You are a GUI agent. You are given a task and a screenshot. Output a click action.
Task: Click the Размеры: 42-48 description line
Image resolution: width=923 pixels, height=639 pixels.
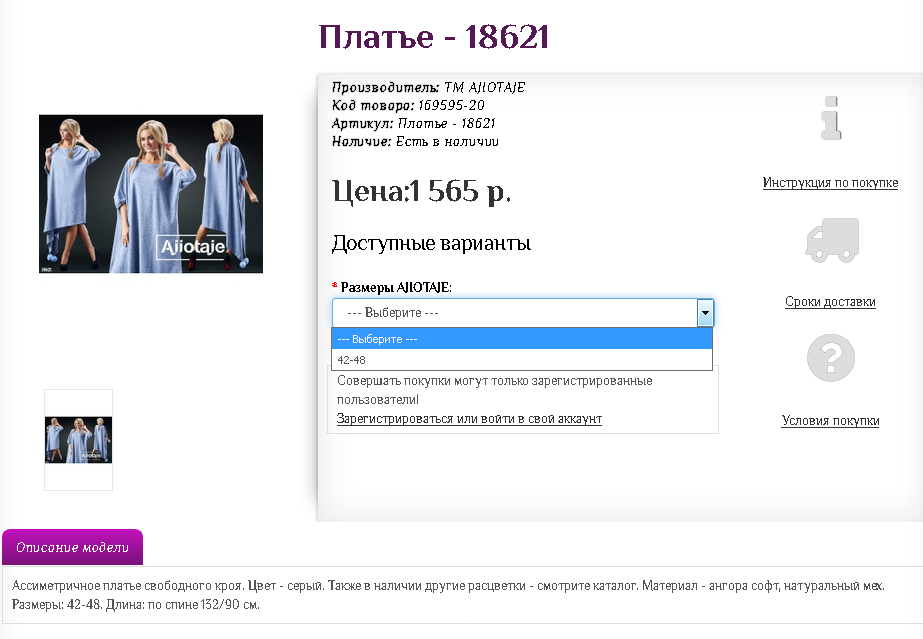[135, 604]
